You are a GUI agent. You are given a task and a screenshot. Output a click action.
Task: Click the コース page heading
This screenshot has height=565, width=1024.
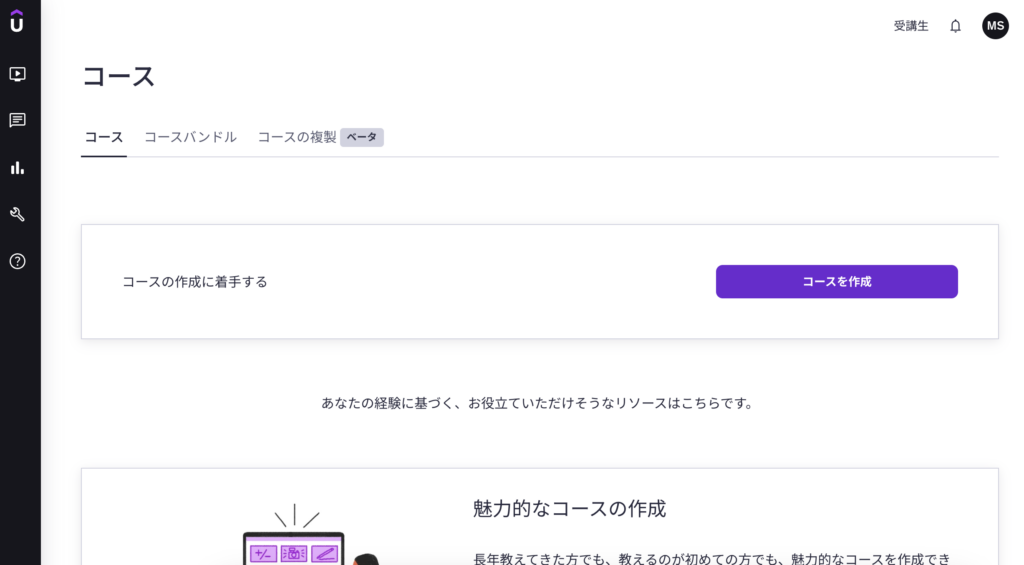pos(118,77)
